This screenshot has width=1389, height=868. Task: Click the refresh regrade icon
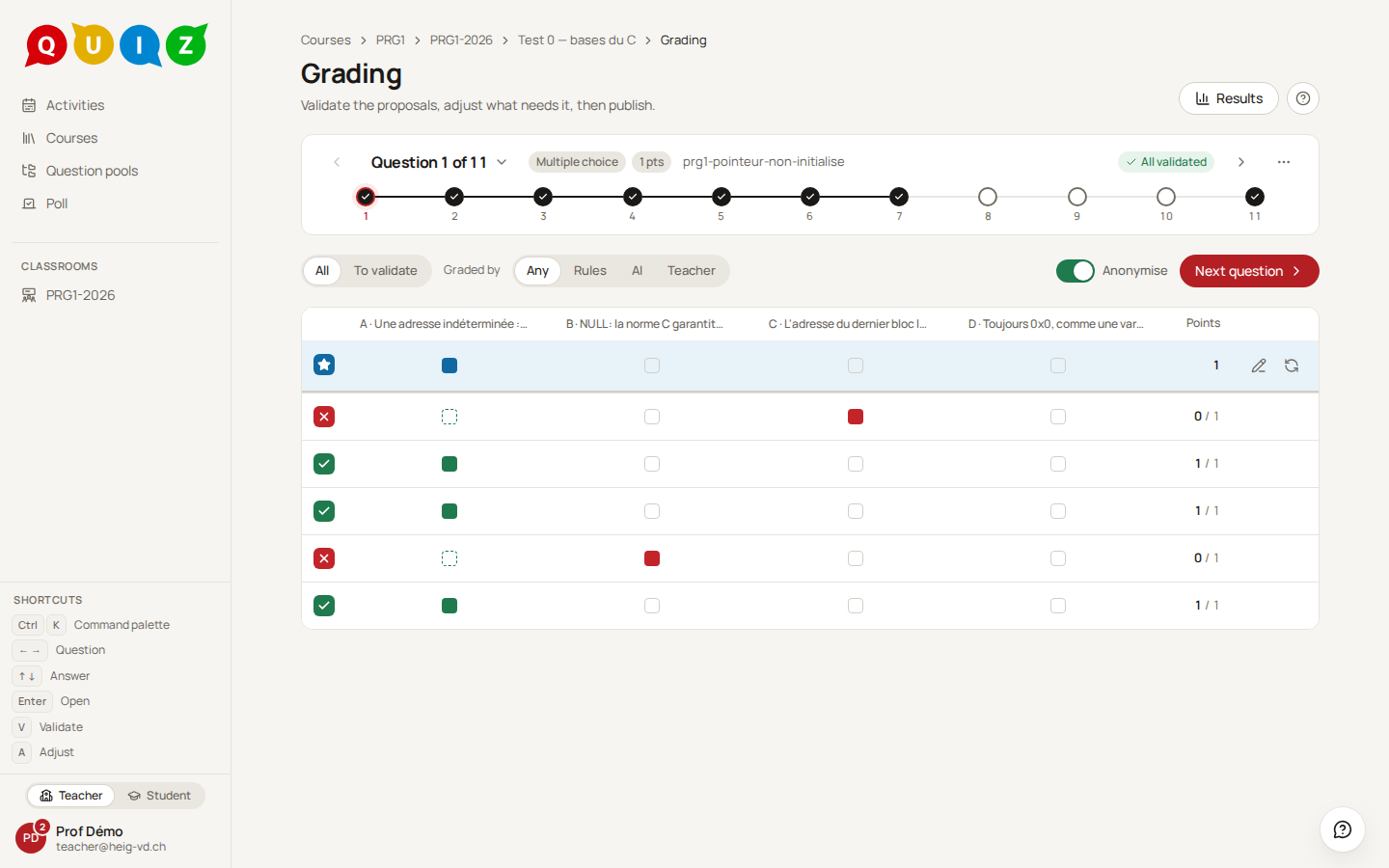click(1292, 366)
